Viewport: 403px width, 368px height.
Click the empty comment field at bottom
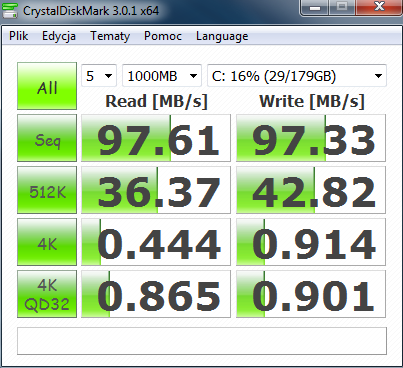tap(202, 341)
